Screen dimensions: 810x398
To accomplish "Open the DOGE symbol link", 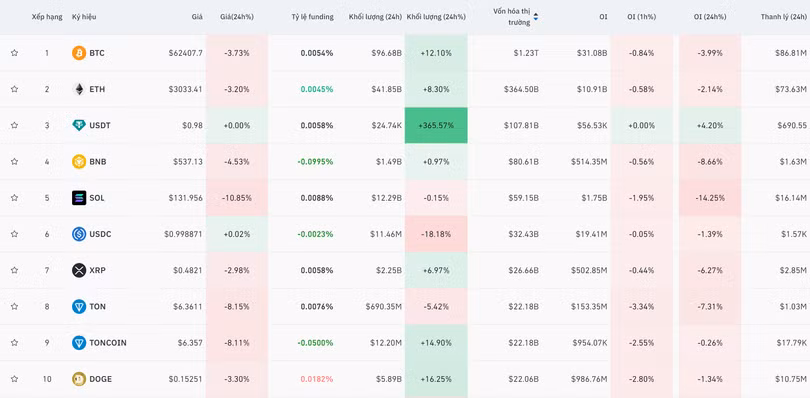I will (x=100, y=379).
